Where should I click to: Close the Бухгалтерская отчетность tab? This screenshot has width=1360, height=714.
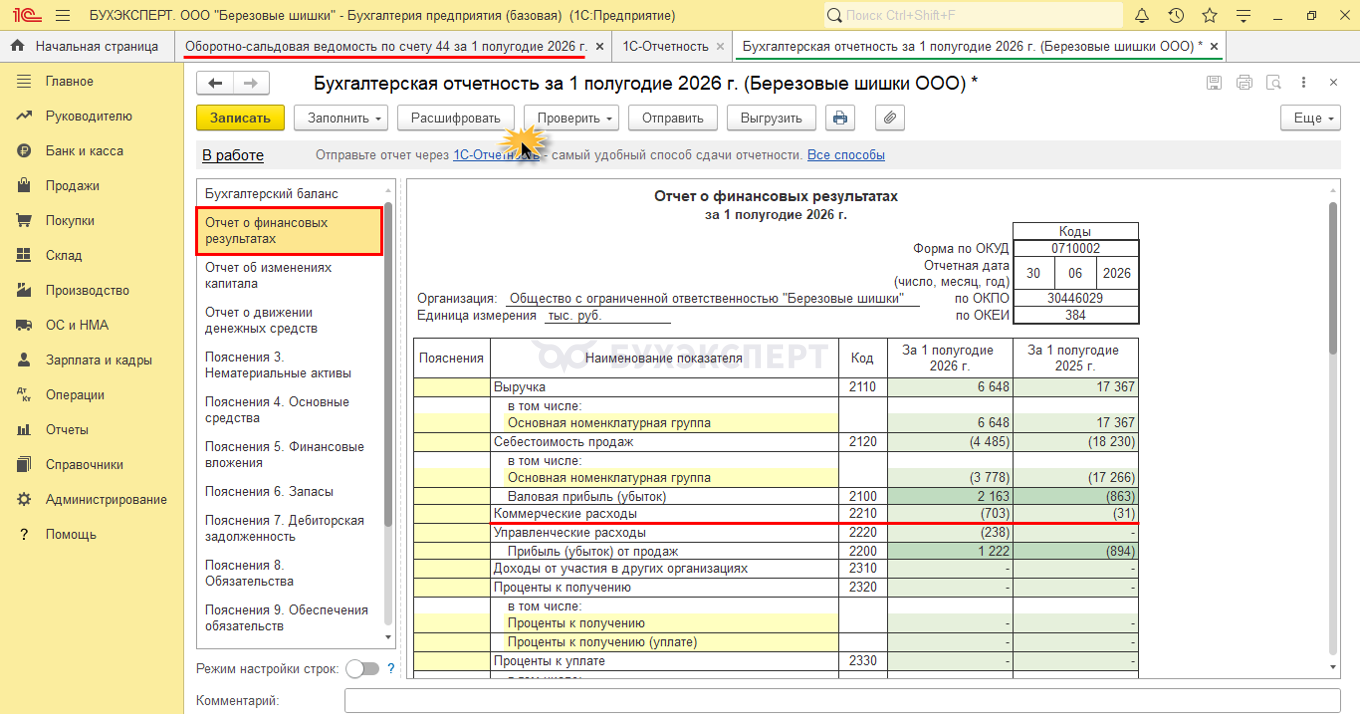1214,47
